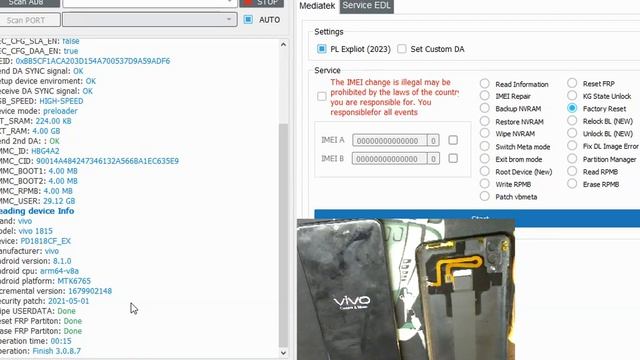
Task: Select Wipe NVRAM radio option
Action: tap(484, 133)
